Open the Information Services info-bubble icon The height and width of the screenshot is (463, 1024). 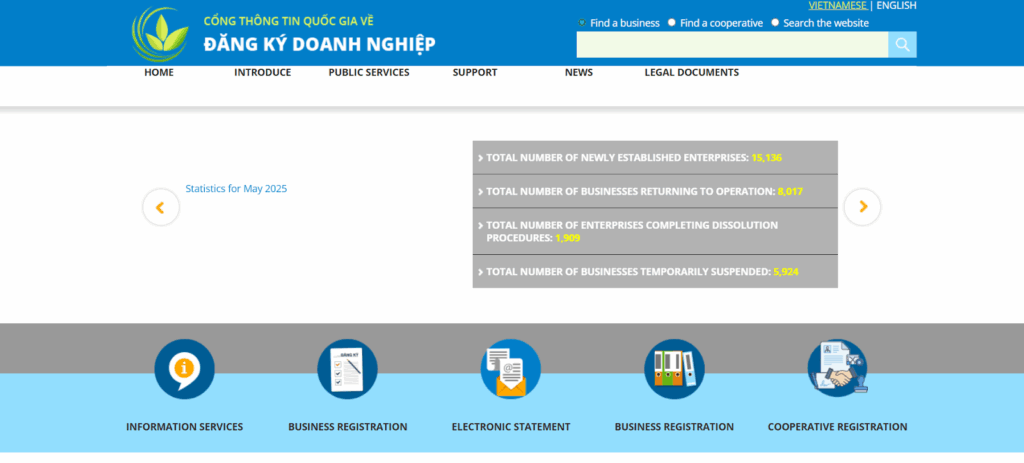point(184,369)
